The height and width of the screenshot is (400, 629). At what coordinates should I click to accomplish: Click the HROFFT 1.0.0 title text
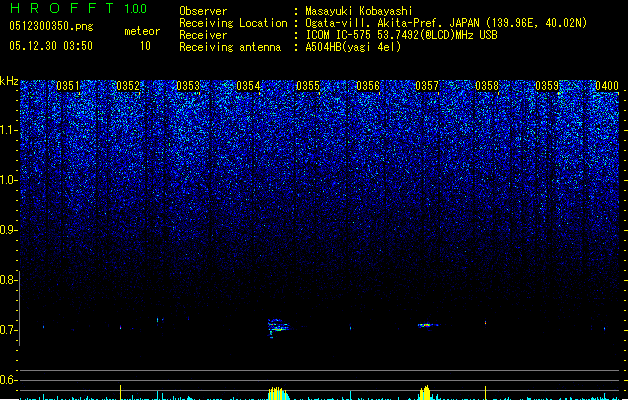coord(78,8)
